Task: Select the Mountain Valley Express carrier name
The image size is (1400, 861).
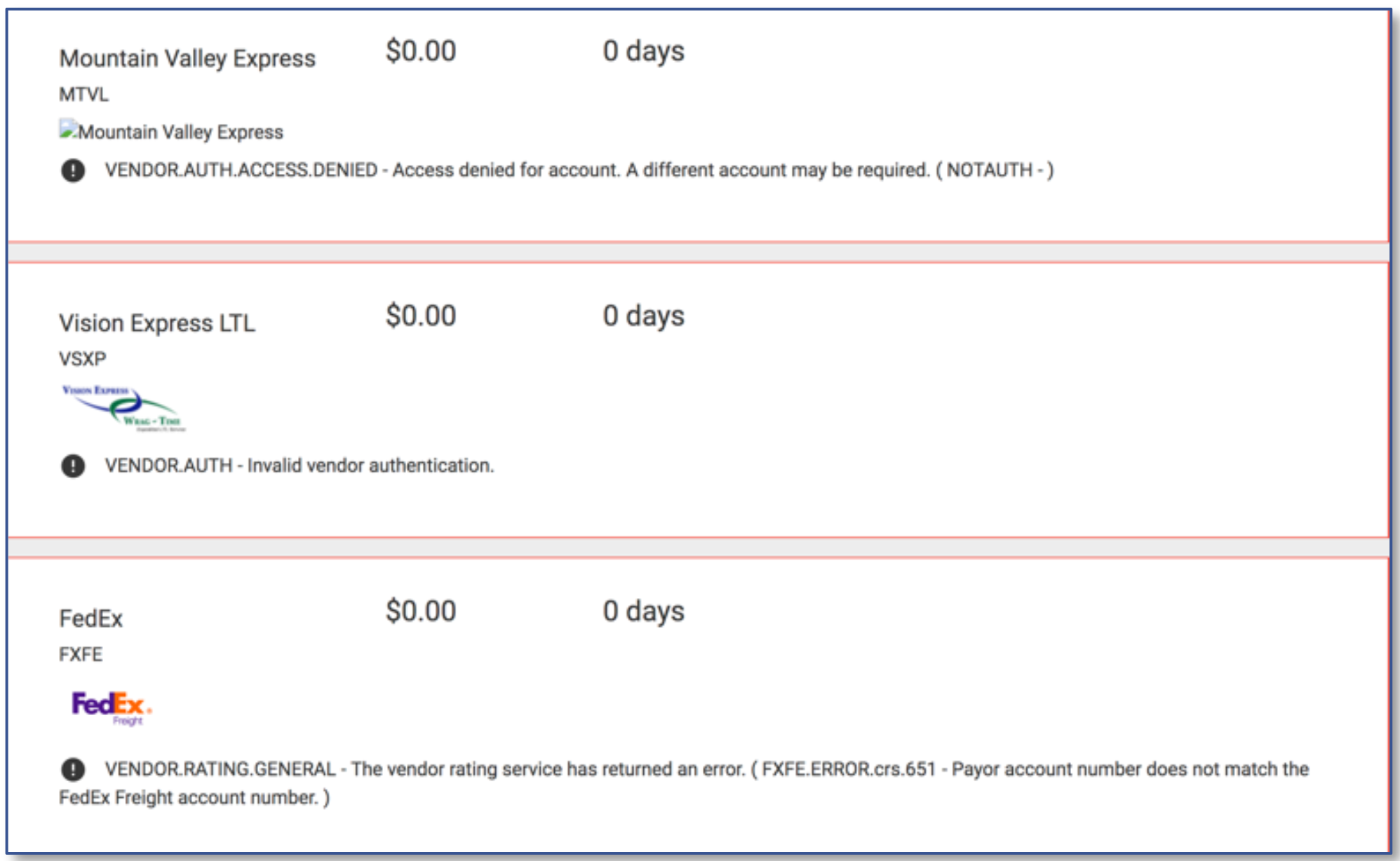Action: point(187,58)
